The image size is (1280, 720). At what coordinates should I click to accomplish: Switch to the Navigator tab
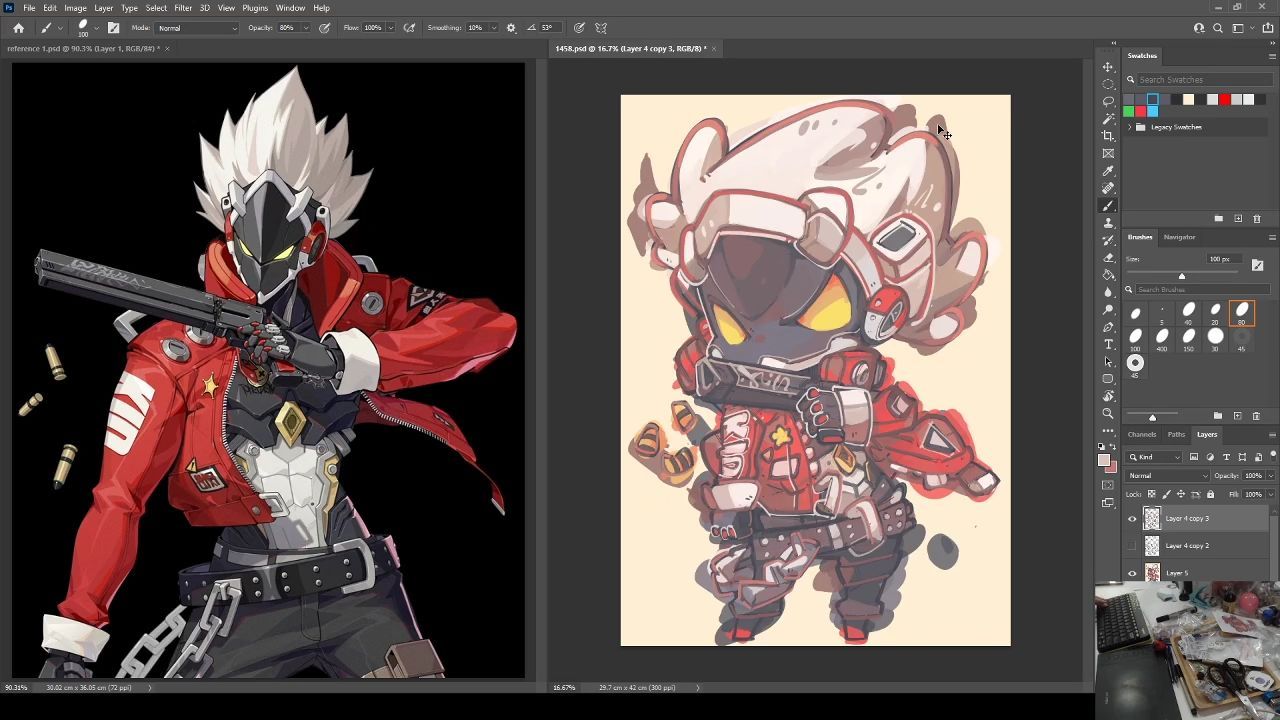[1179, 237]
